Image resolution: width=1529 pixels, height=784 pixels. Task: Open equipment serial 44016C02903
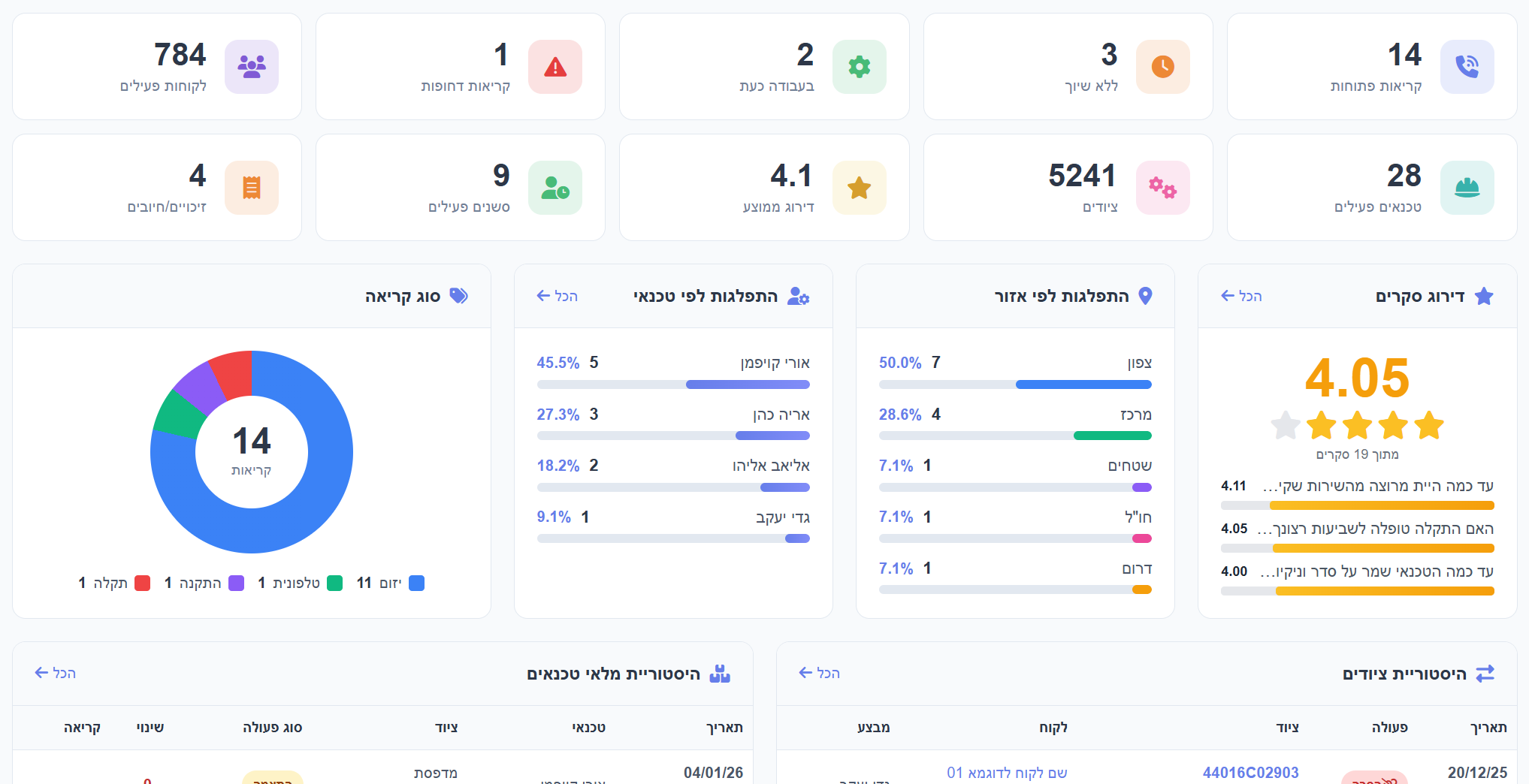coord(1250,773)
